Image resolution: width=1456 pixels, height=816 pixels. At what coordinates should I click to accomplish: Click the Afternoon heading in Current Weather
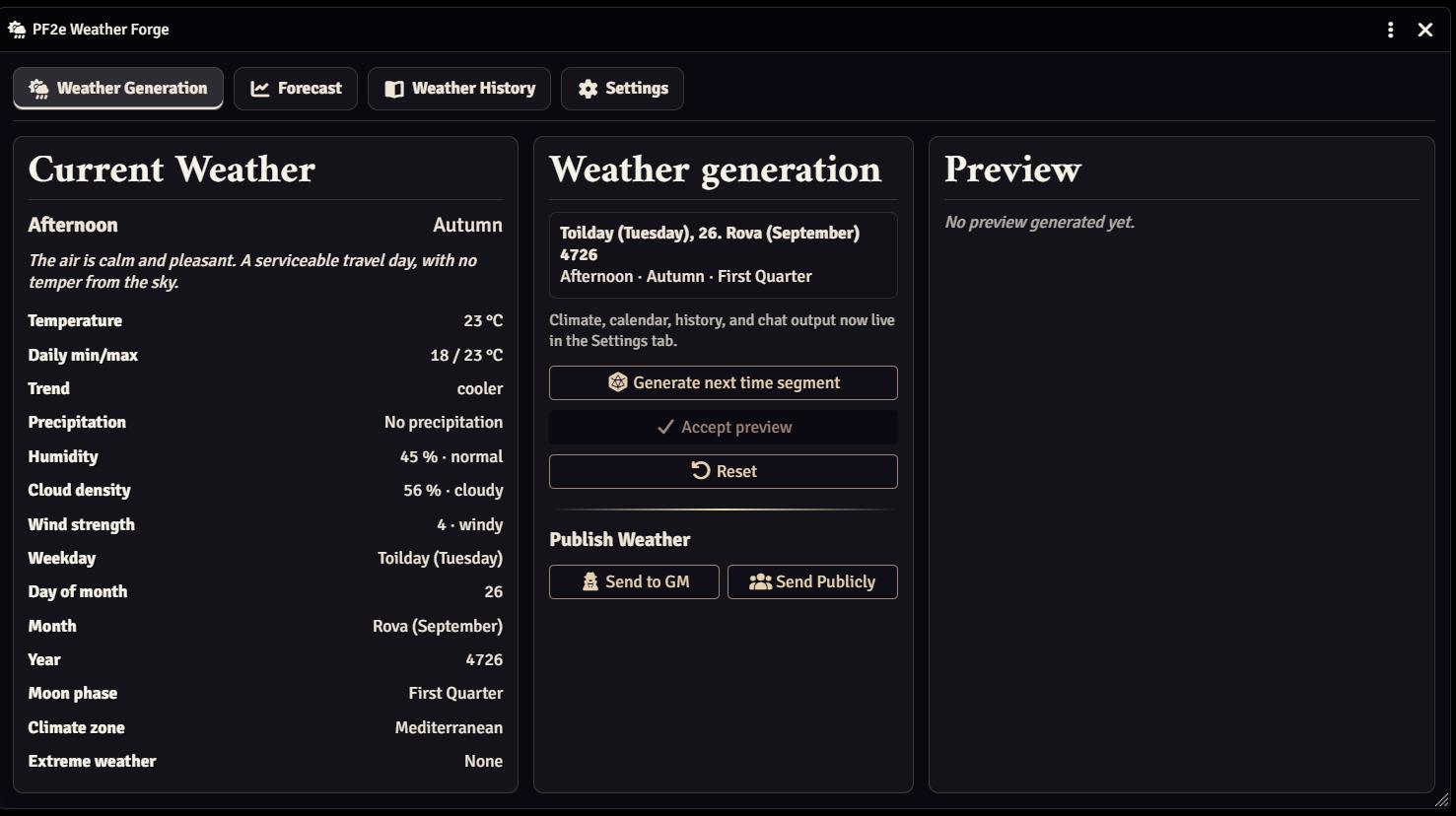pos(73,226)
